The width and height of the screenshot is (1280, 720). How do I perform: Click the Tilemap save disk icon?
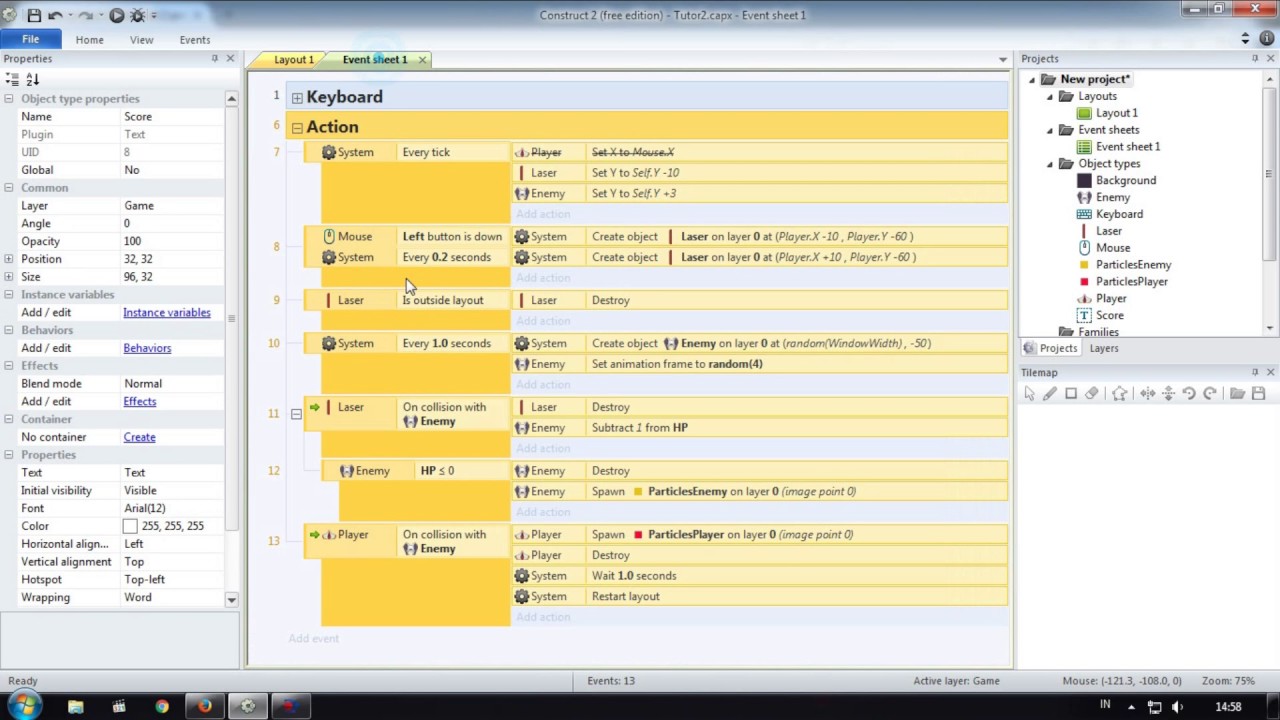tap(1259, 394)
